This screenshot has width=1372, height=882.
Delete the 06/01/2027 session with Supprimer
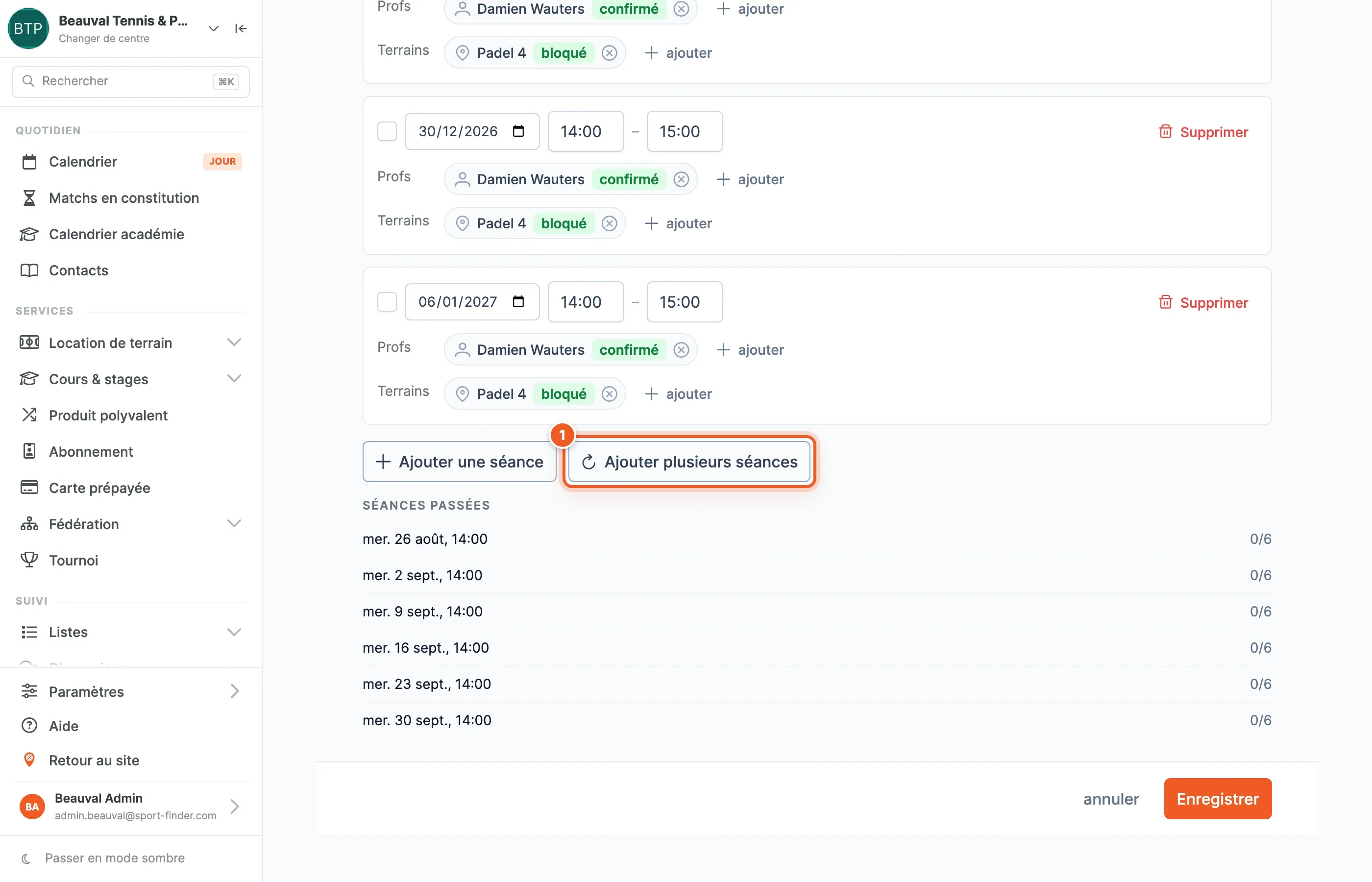tap(1203, 302)
